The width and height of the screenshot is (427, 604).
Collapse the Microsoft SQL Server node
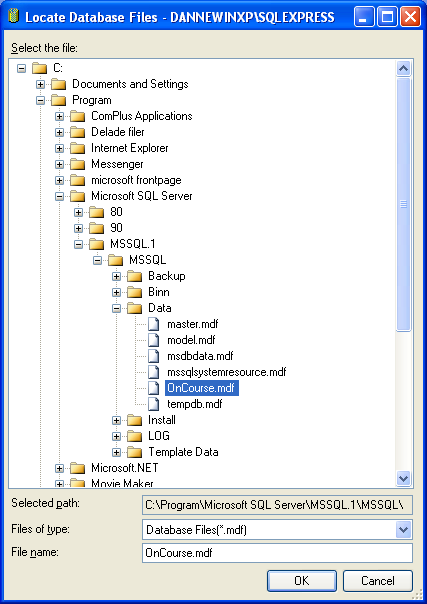[59, 196]
